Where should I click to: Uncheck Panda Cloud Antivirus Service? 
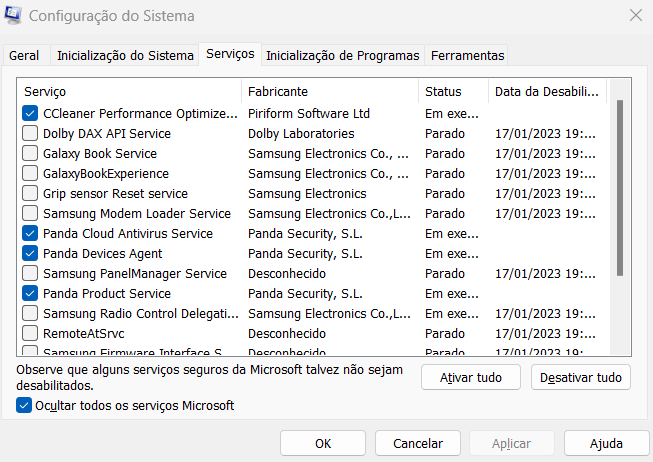click(30, 234)
